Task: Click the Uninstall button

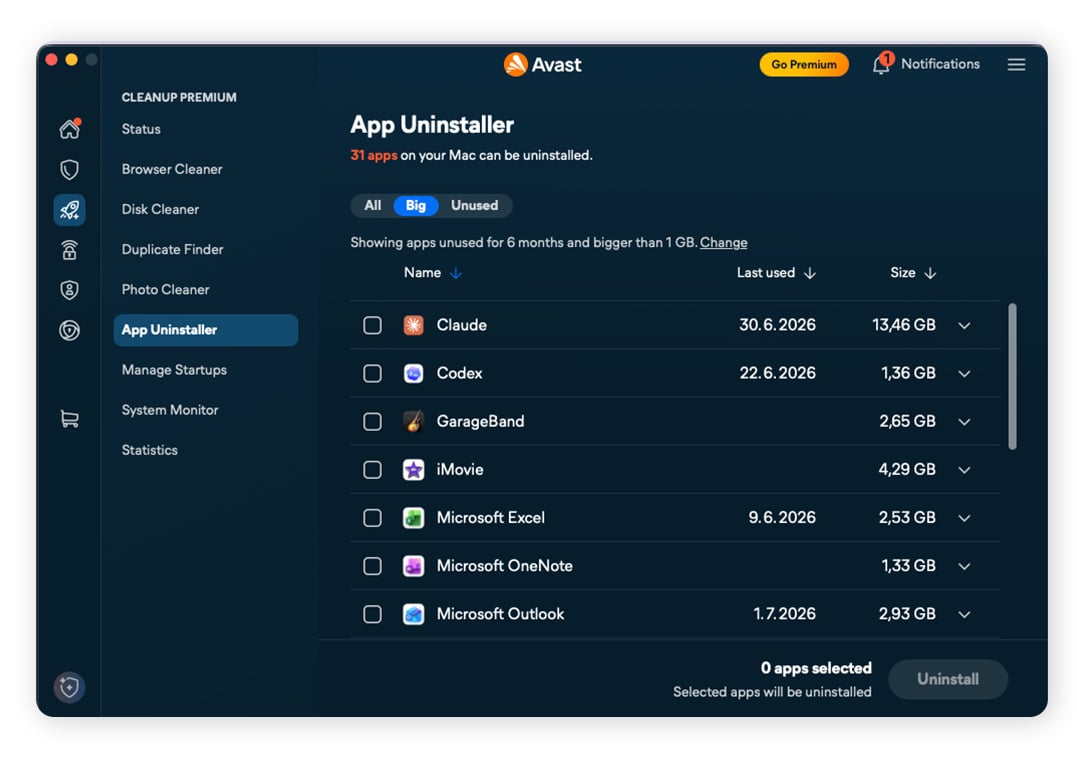Action: click(948, 679)
